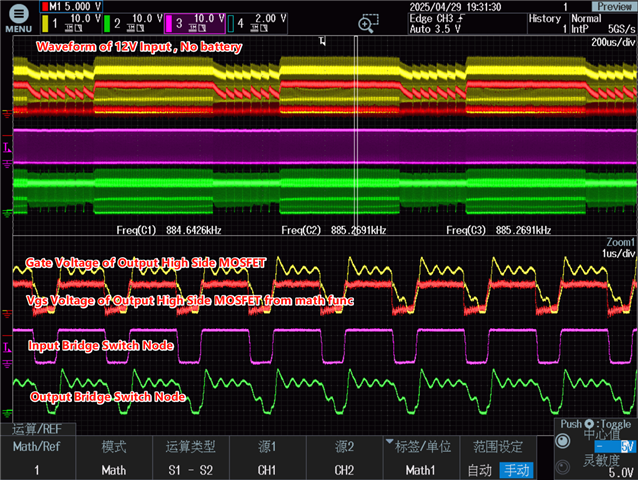
Task: Toggle range setting to 手动 (manual)
Action: [x=518, y=469]
